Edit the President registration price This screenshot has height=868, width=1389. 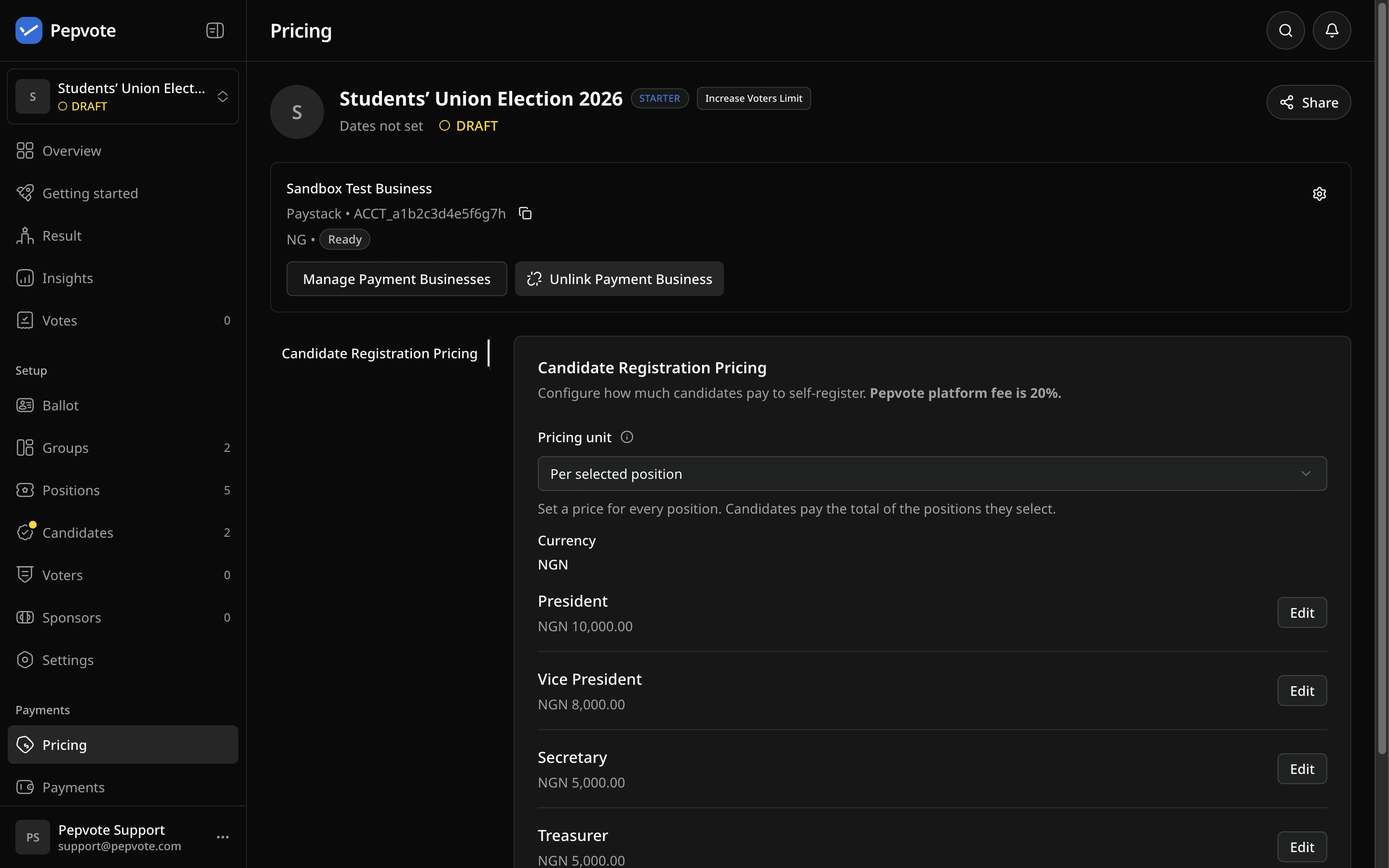[x=1302, y=612]
